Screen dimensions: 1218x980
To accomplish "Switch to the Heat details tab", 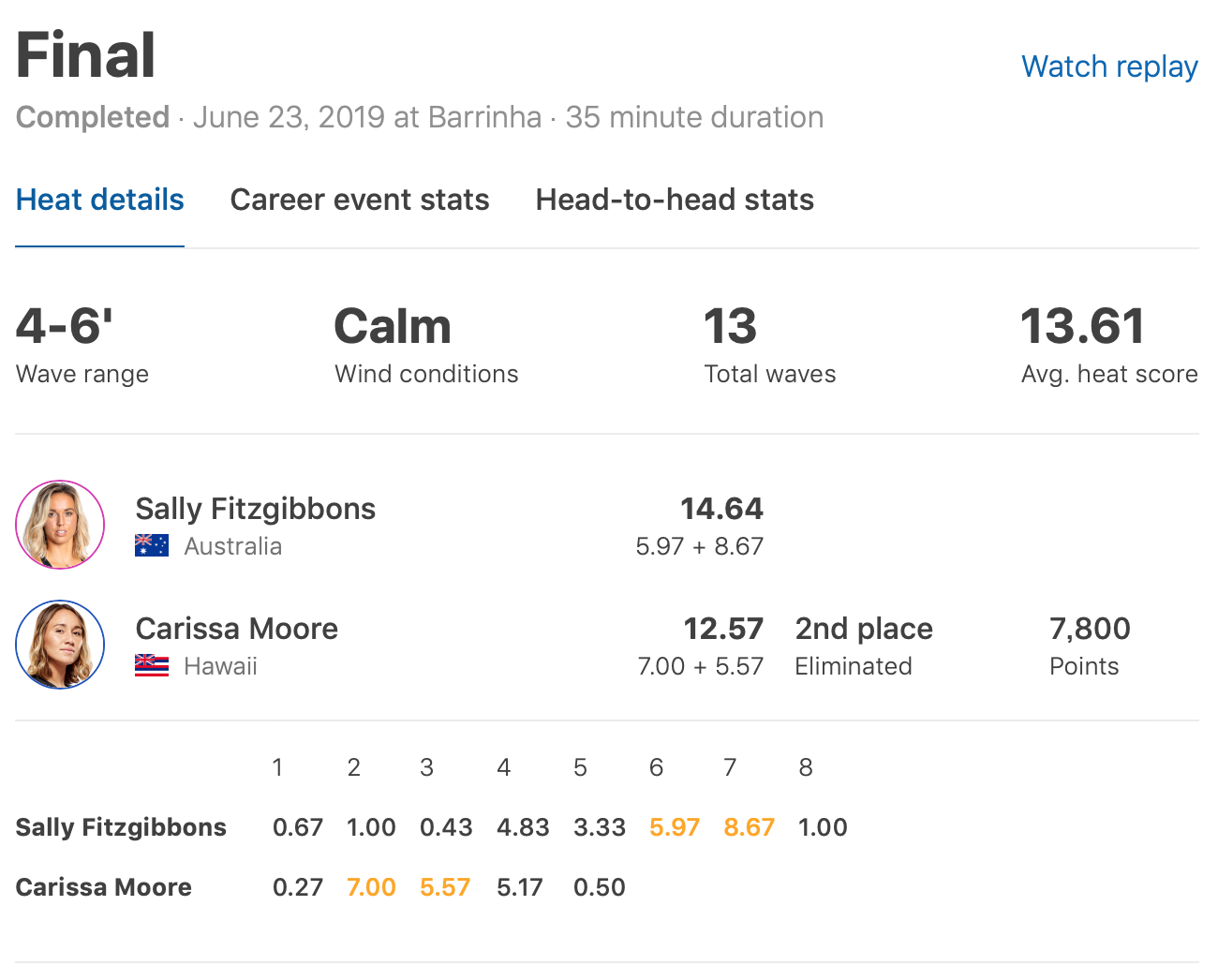I will (x=100, y=200).
